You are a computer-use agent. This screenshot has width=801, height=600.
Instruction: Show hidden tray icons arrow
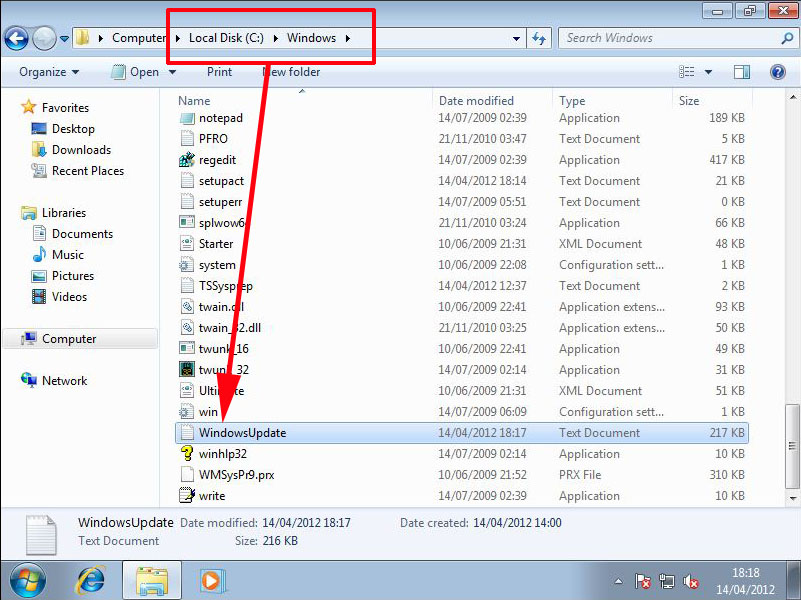tap(619, 581)
